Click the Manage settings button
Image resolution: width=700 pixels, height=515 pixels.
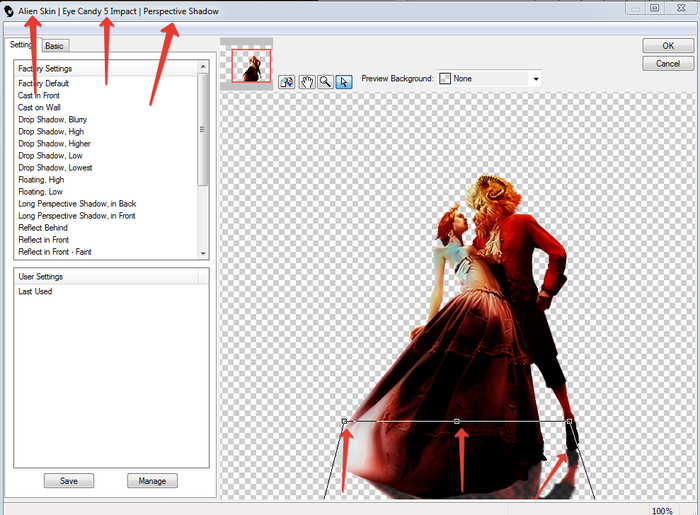pyautogui.click(x=152, y=481)
